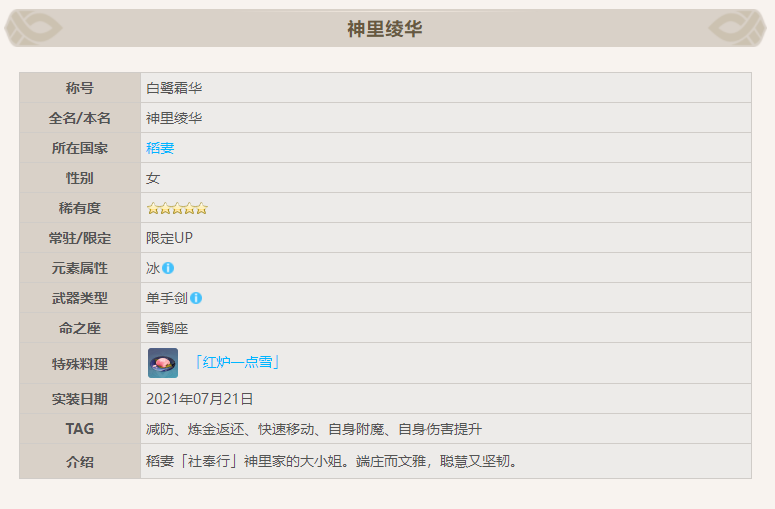Select the 雪鹤座 constellation value
Viewport: 775px width, 509px height.
pyautogui.click(x=167, y=328)
